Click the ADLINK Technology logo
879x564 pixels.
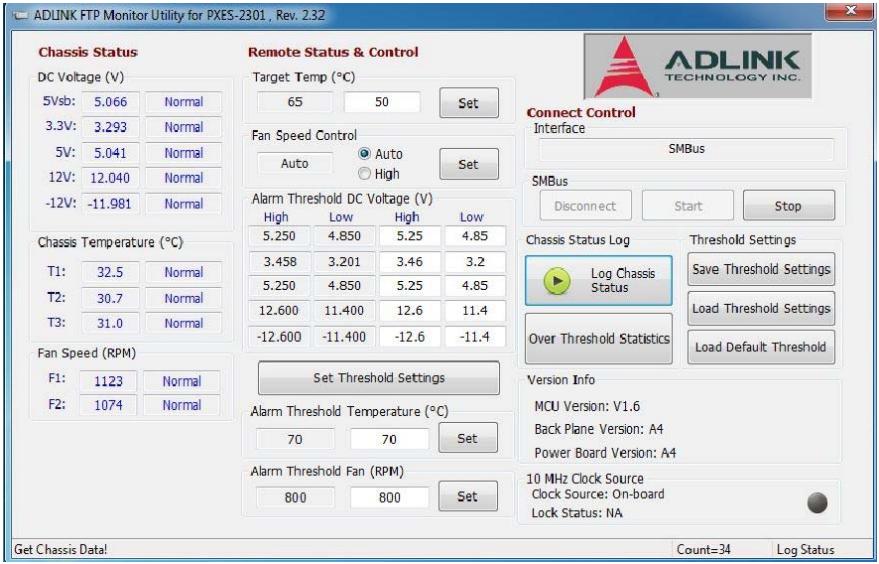[x=697, y=66]
